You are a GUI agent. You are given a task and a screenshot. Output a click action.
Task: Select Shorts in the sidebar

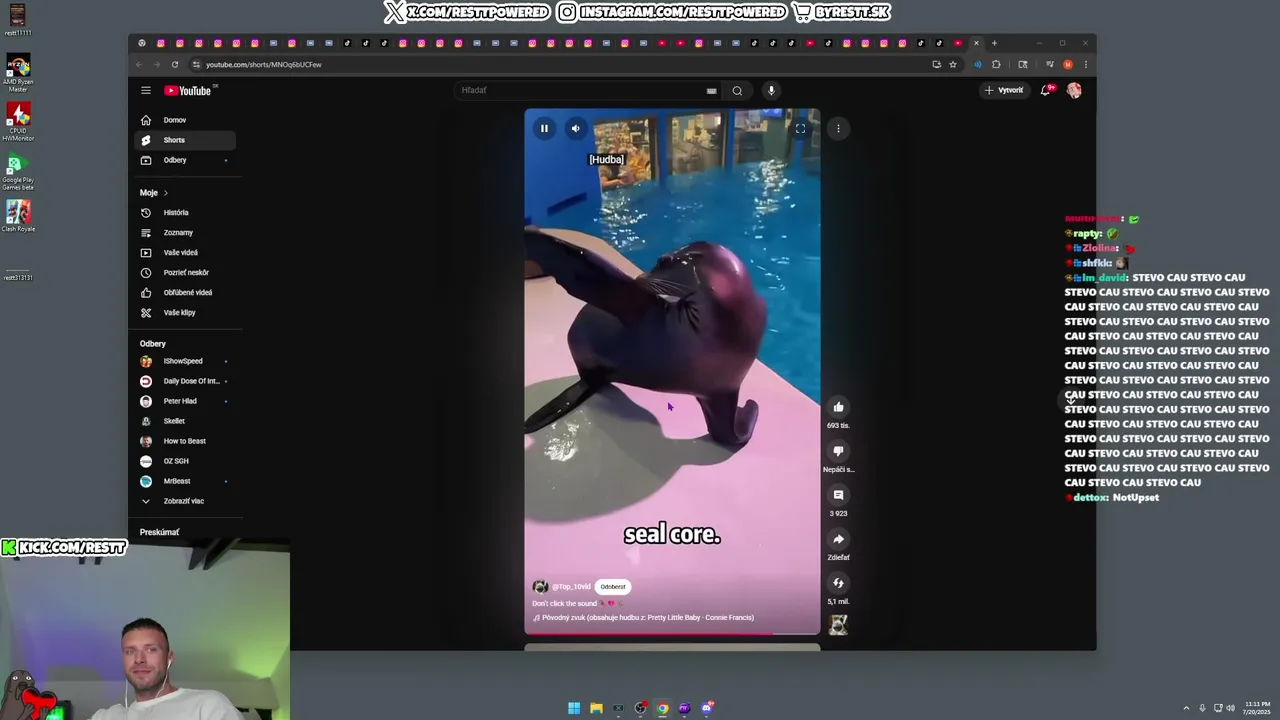pyautogui.click(x=185, y=140)
